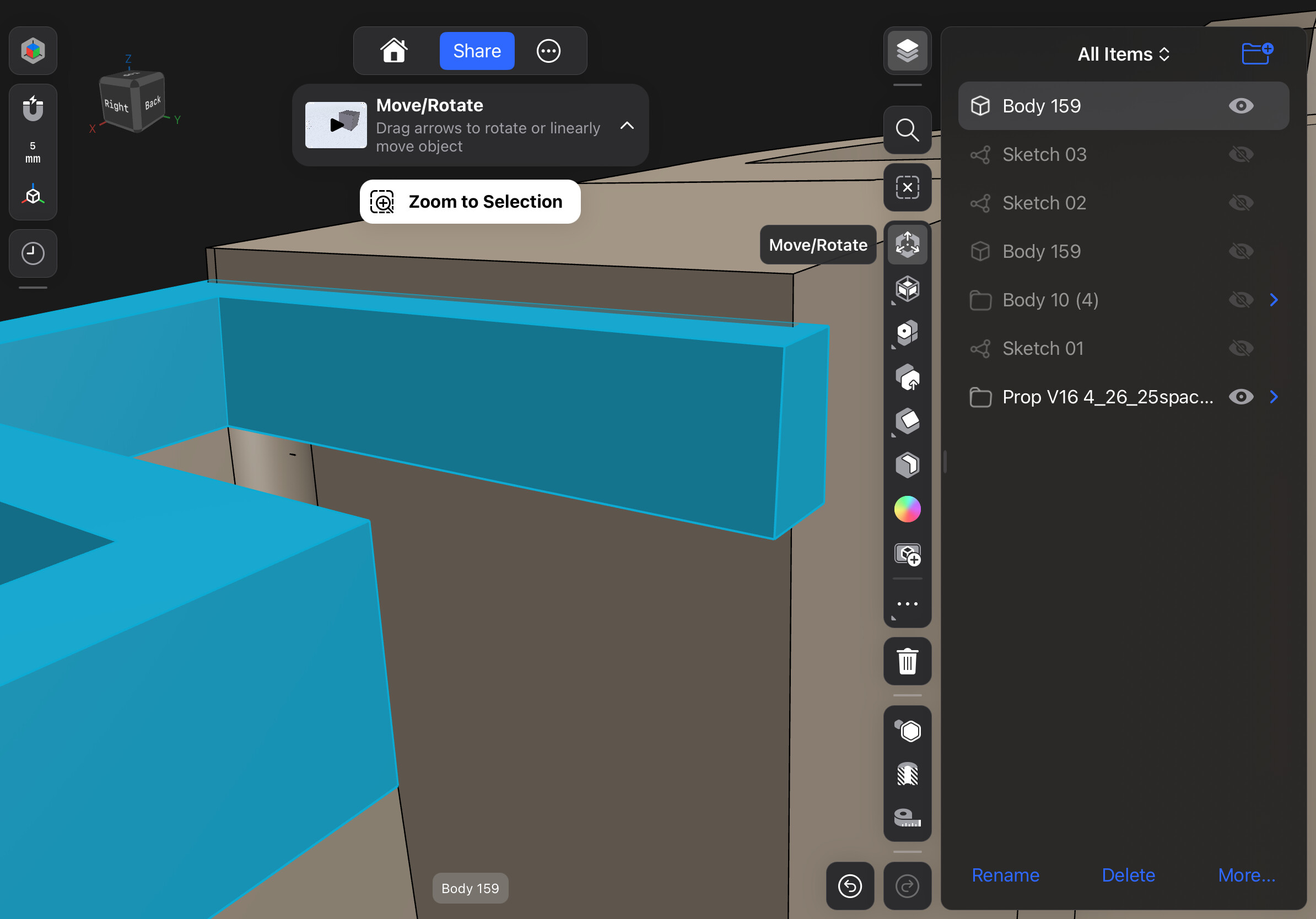The image size is (1316, 919).
Task: Collapse the Move/Rotate hint panel
Action: (627, 126)
